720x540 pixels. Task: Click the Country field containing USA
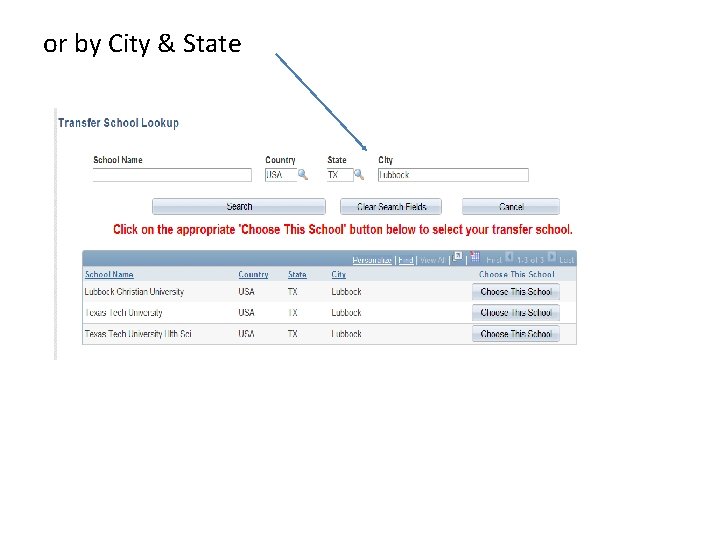click(281, 175)
